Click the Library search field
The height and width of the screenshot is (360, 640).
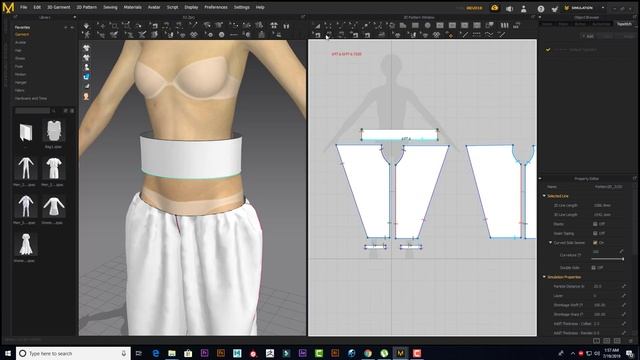tap(33, 111)
